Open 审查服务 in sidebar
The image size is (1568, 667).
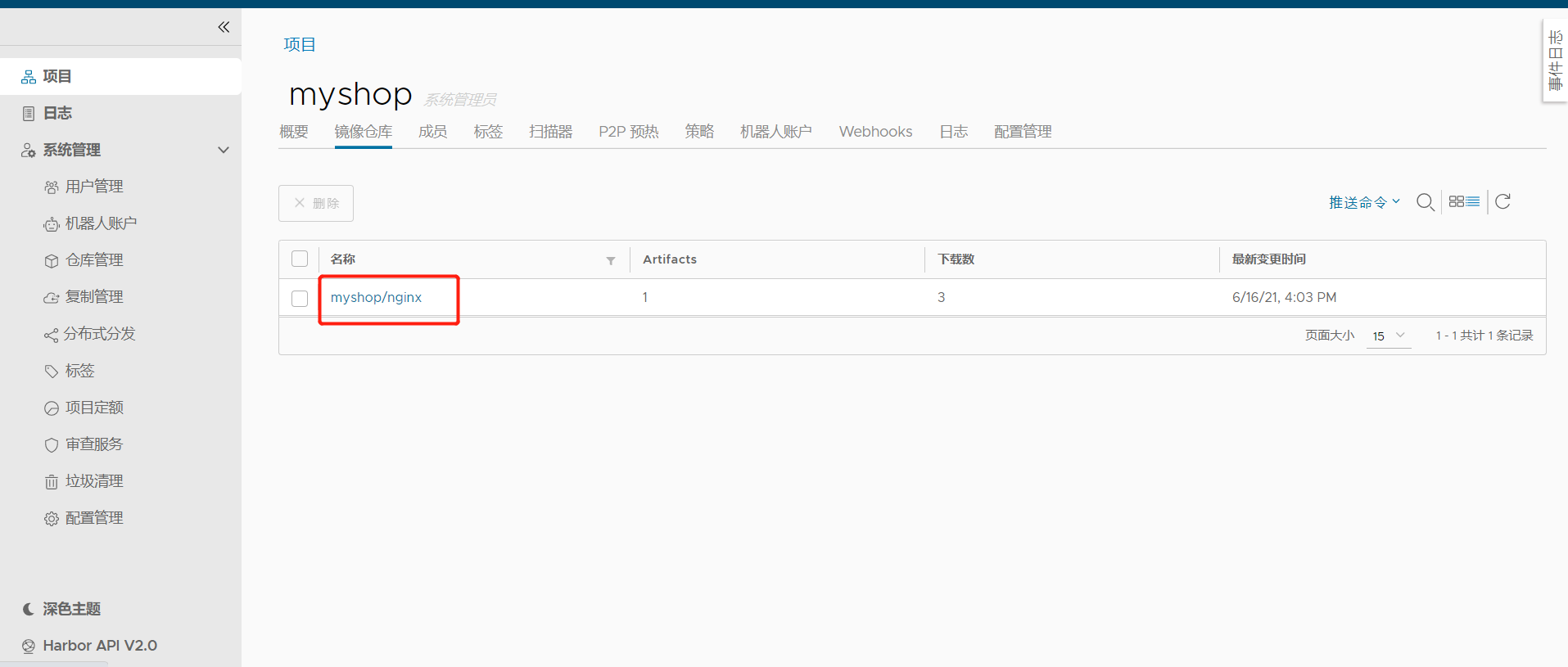click(x=93, y=444)
